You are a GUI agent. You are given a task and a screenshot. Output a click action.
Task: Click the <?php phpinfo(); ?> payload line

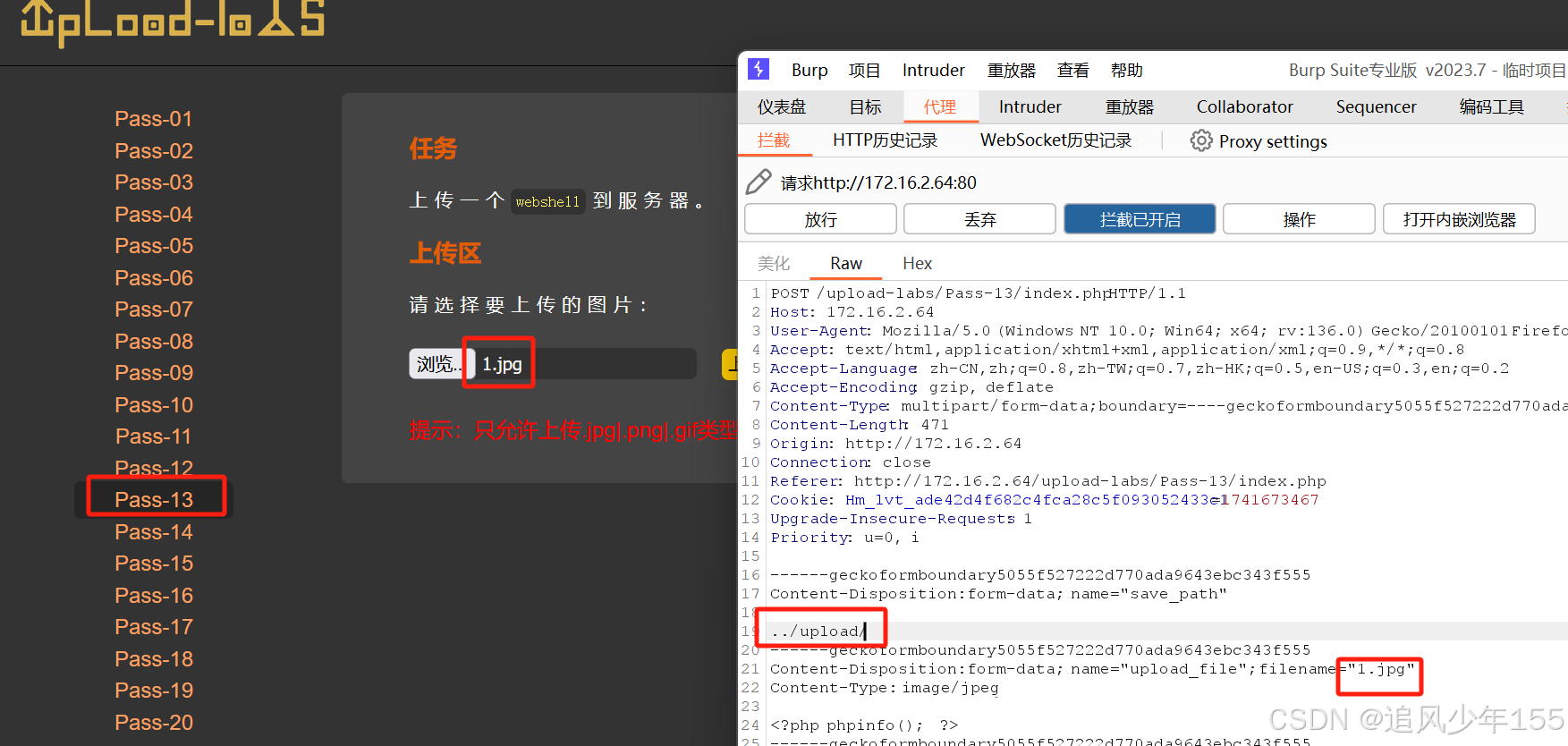864,725
